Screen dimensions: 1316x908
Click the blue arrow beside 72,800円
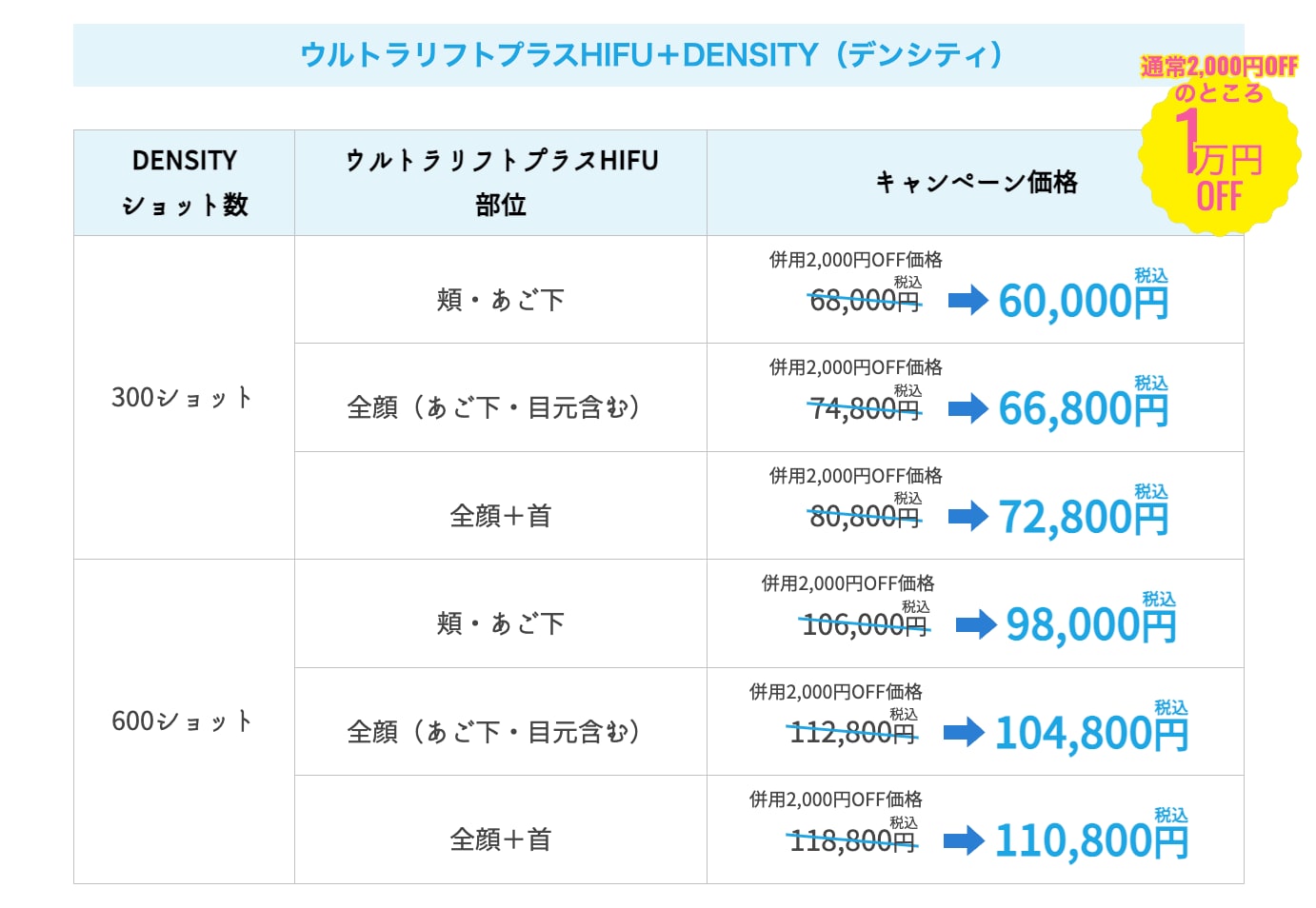pyautogui.click(x=968, y=518)
